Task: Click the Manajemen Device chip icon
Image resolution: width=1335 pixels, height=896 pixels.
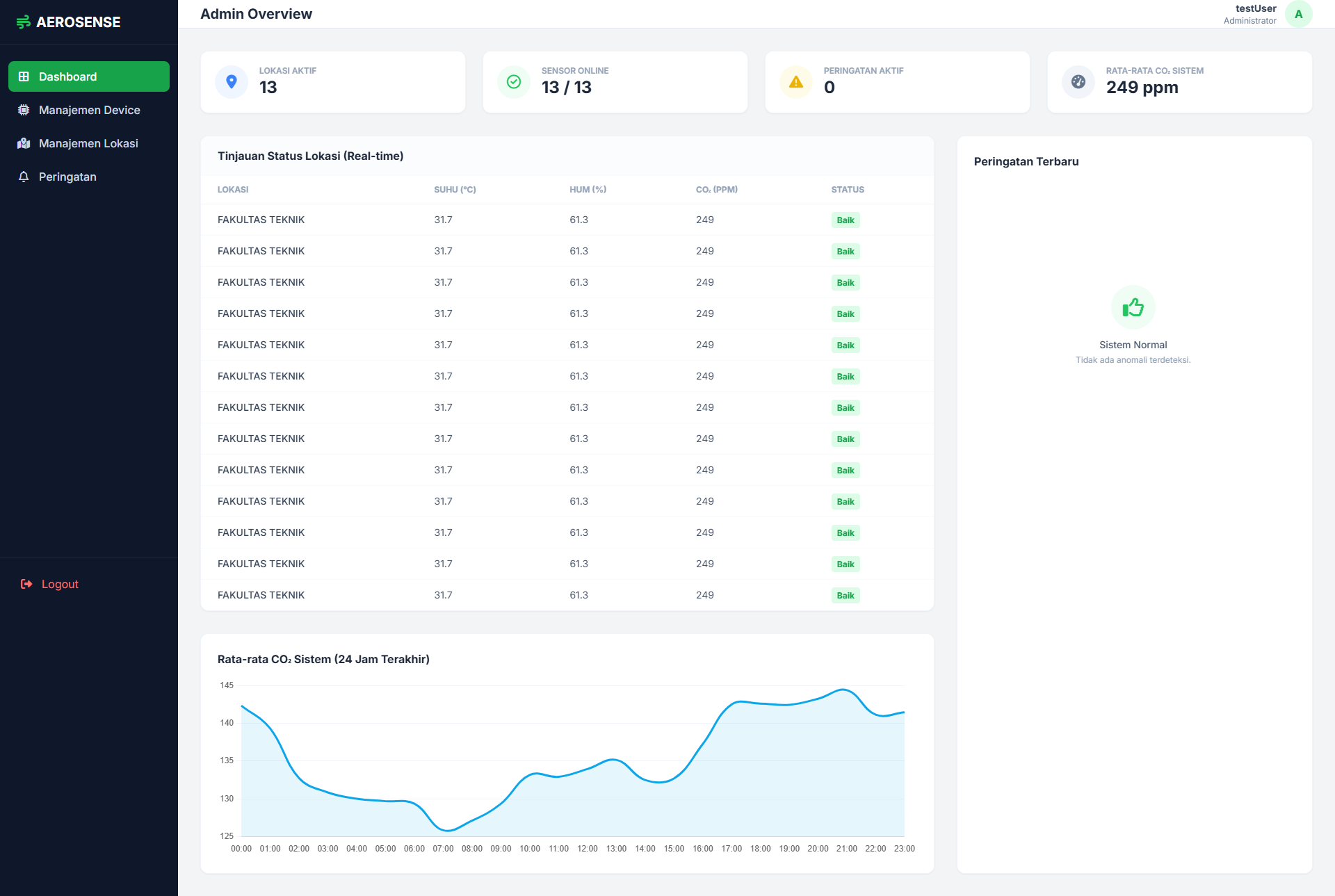Action: pyautogui.click(x=24, y=110)
